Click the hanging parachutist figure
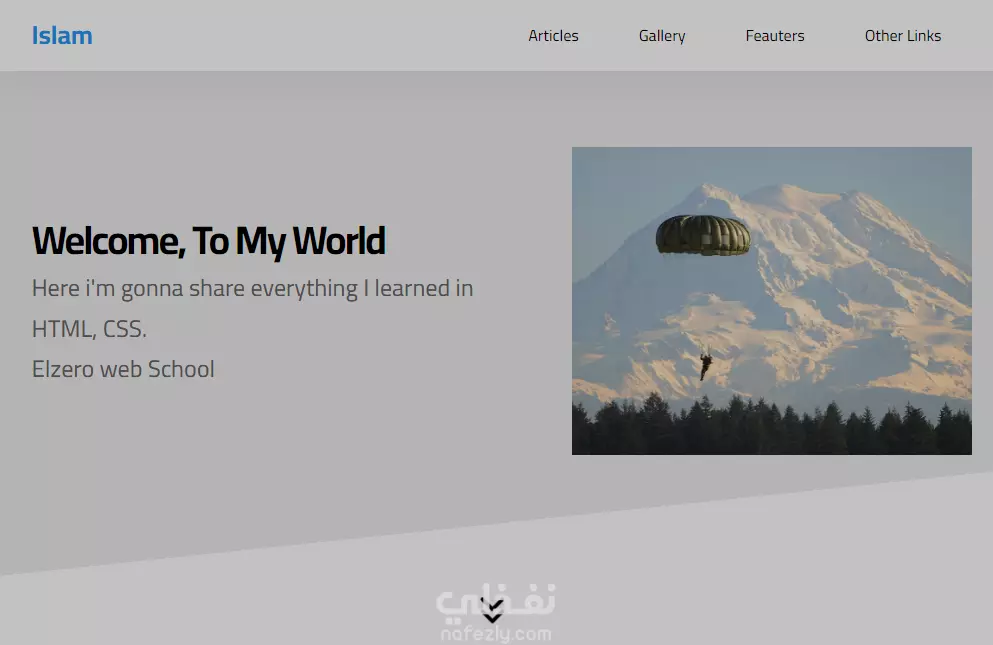This screenshot has height=645, width=993. pyautogui.click(x=705, y=365)
